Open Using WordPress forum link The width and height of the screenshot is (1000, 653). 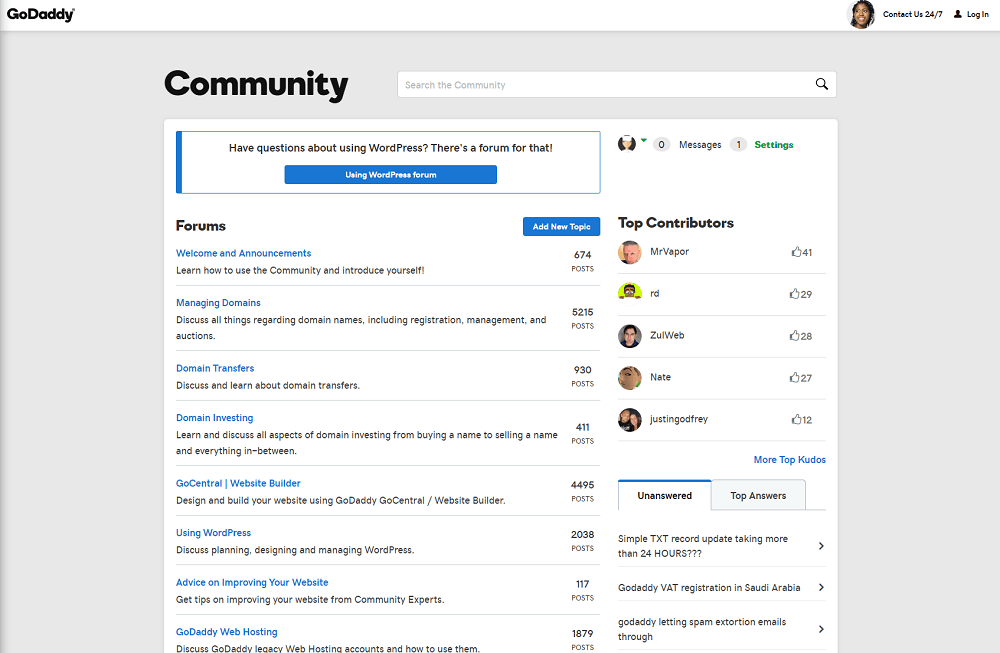214,532
